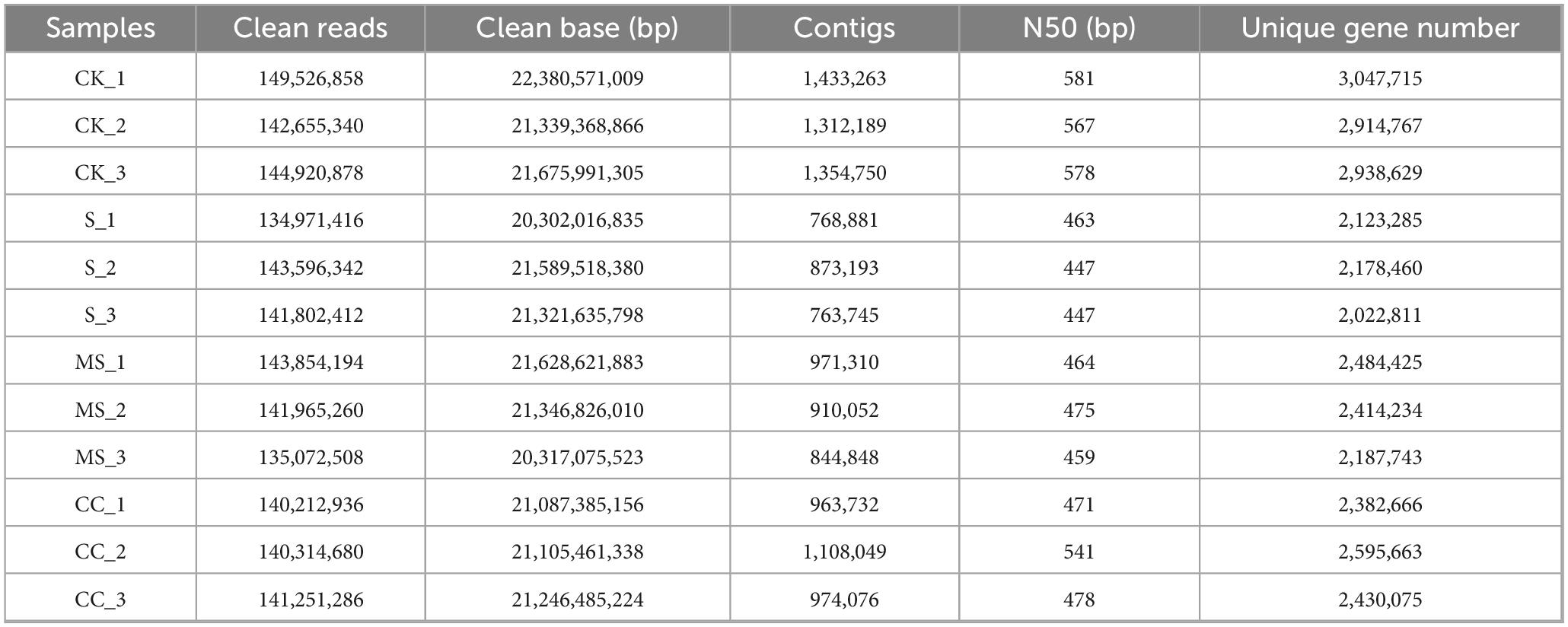
Task: Click clean base value 20,302,016,835
Action: click(x=577, y=220)
